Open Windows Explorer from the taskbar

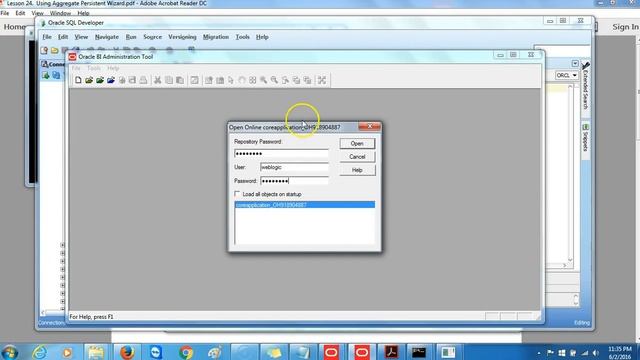tap(96, 352)
